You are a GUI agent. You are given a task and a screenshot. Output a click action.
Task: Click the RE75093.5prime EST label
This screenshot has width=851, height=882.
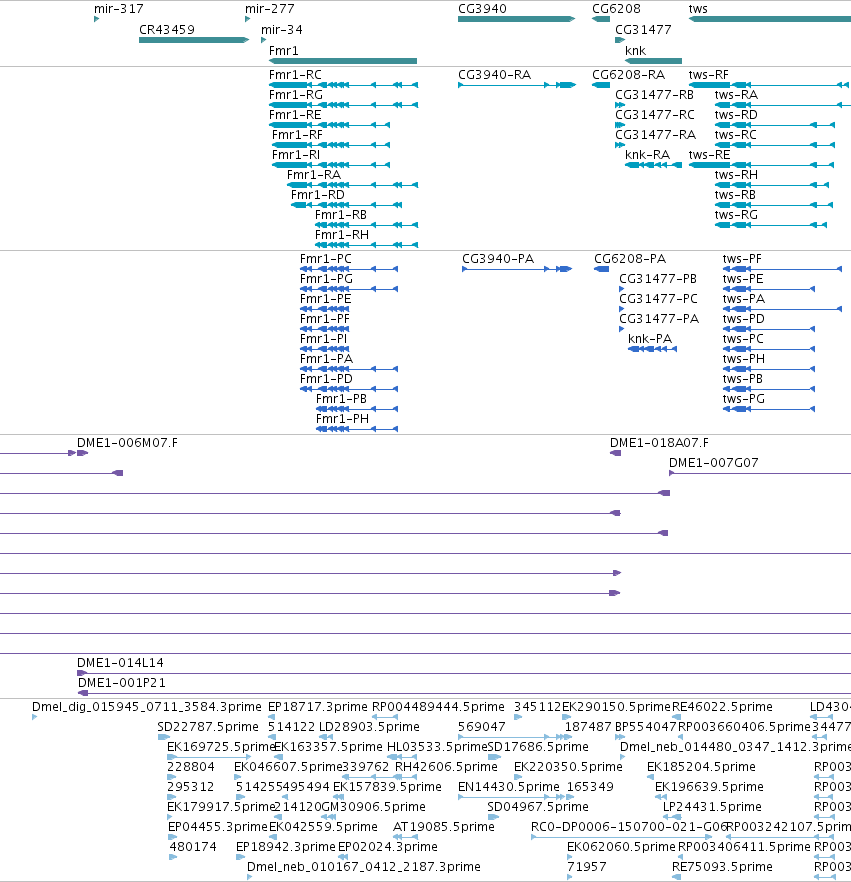[722, 866]
